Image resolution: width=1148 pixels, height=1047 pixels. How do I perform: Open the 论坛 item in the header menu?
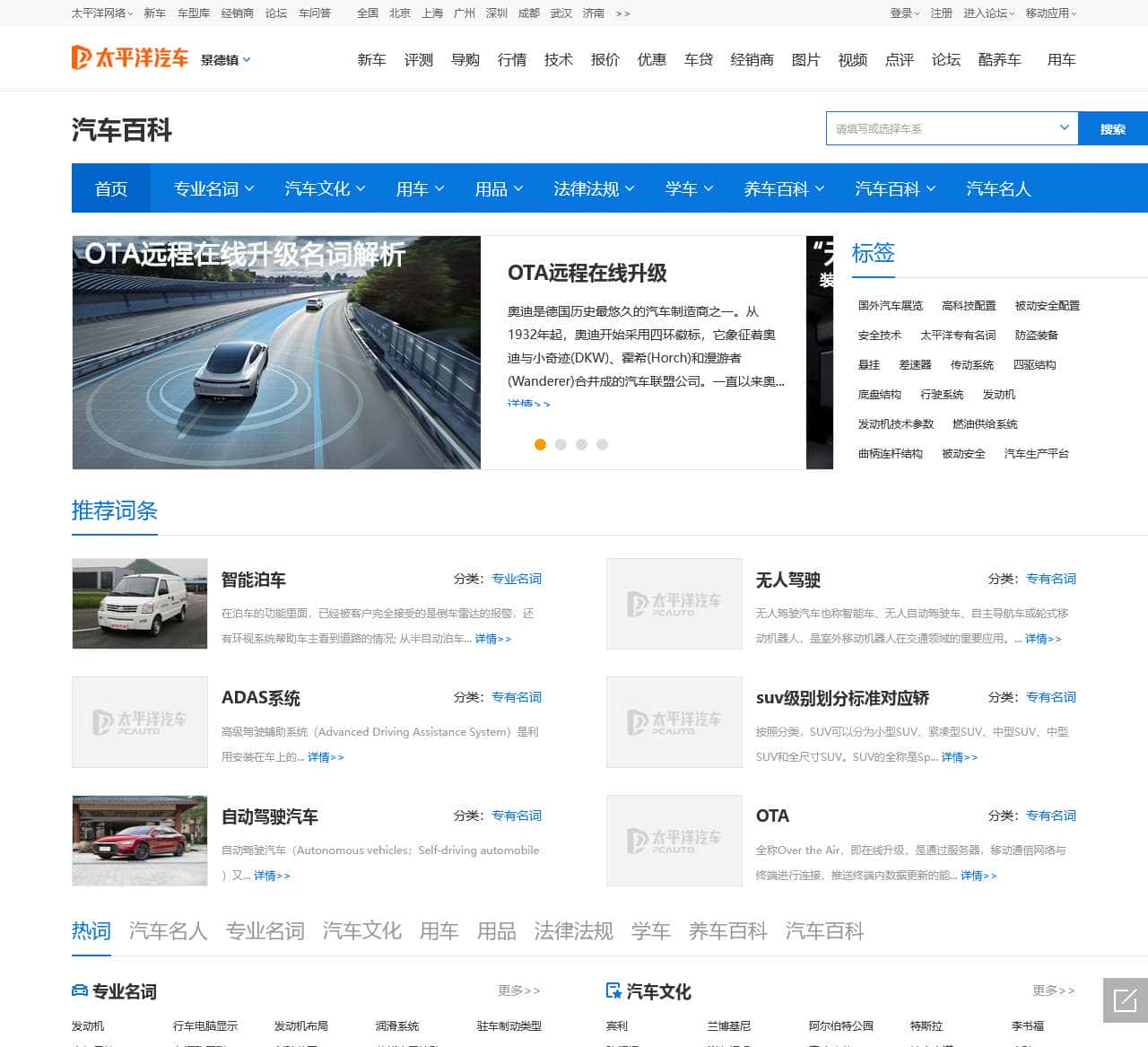coord(945,60)
